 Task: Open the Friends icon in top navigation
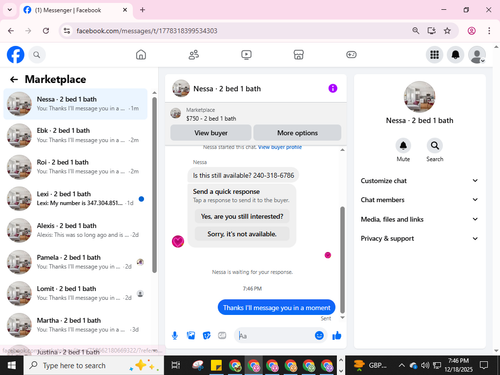194,55
